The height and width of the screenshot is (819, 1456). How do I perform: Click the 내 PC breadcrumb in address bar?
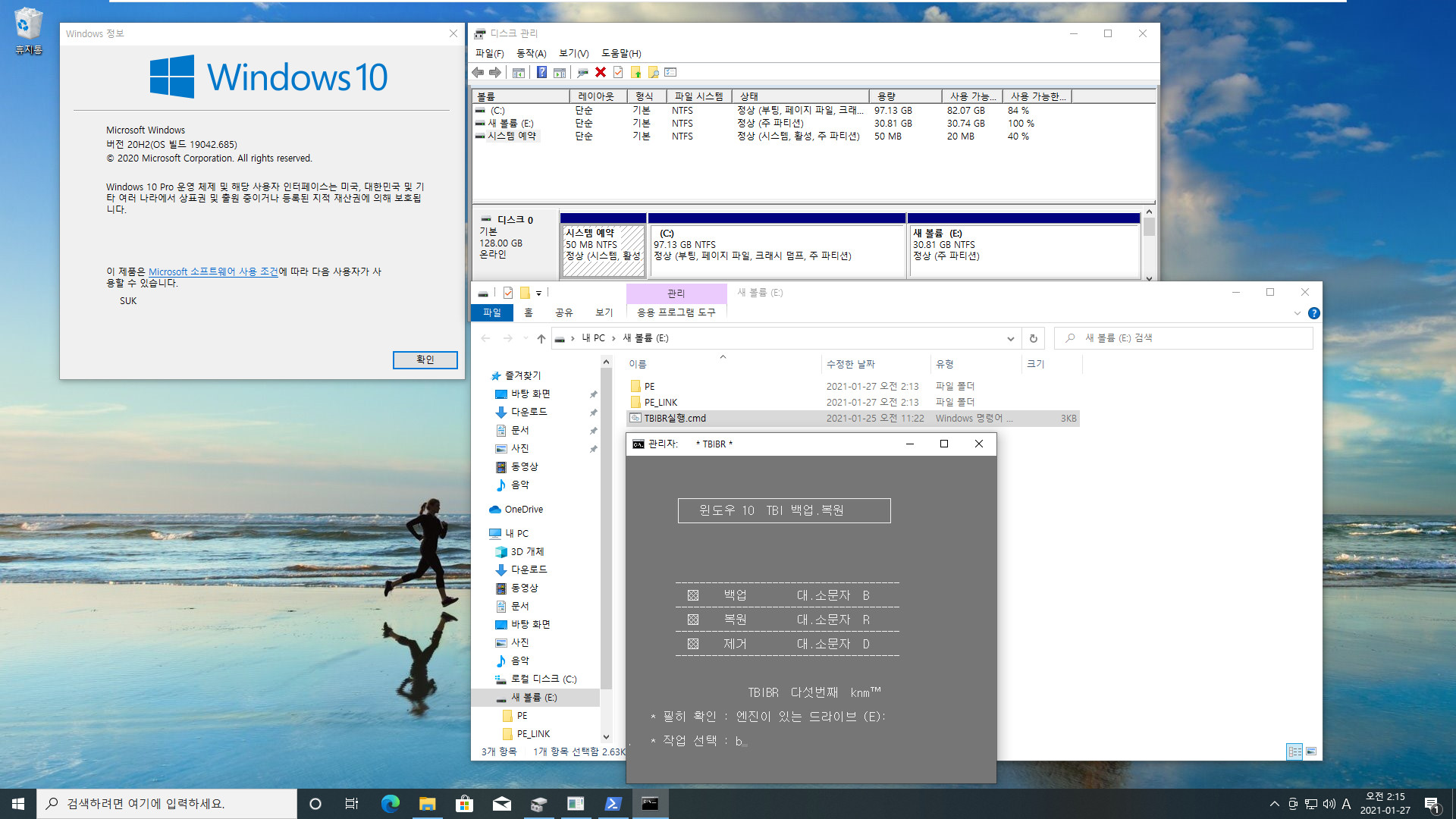[593, 338]
